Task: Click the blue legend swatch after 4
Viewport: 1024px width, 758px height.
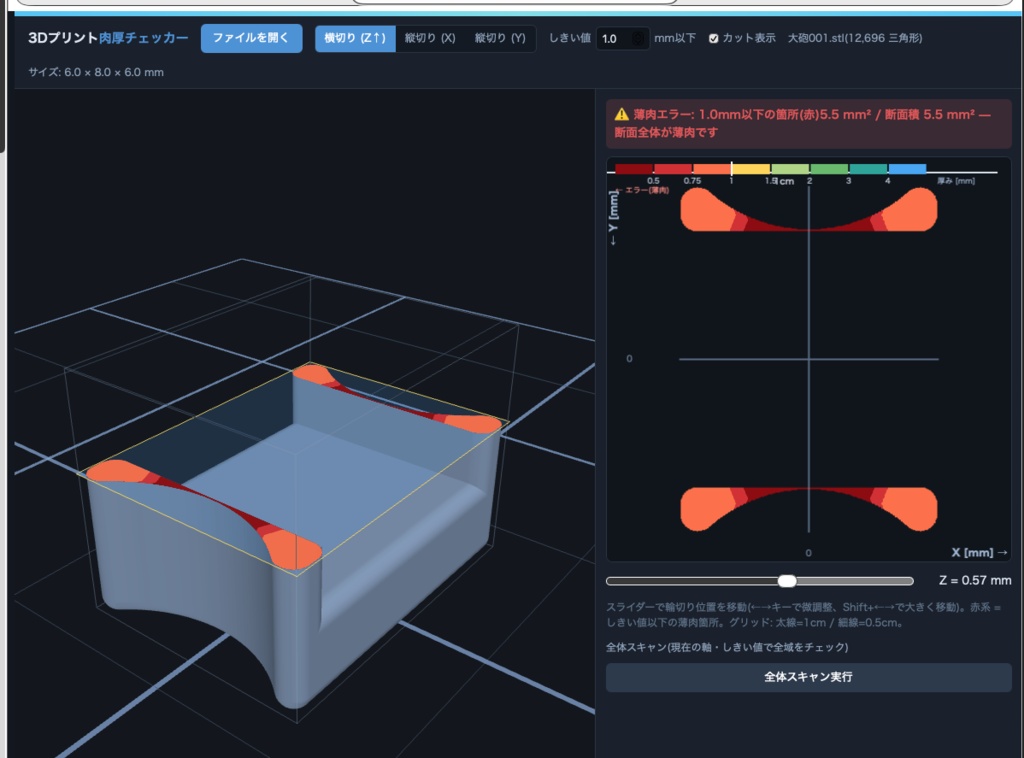Action: click(907, 168)
